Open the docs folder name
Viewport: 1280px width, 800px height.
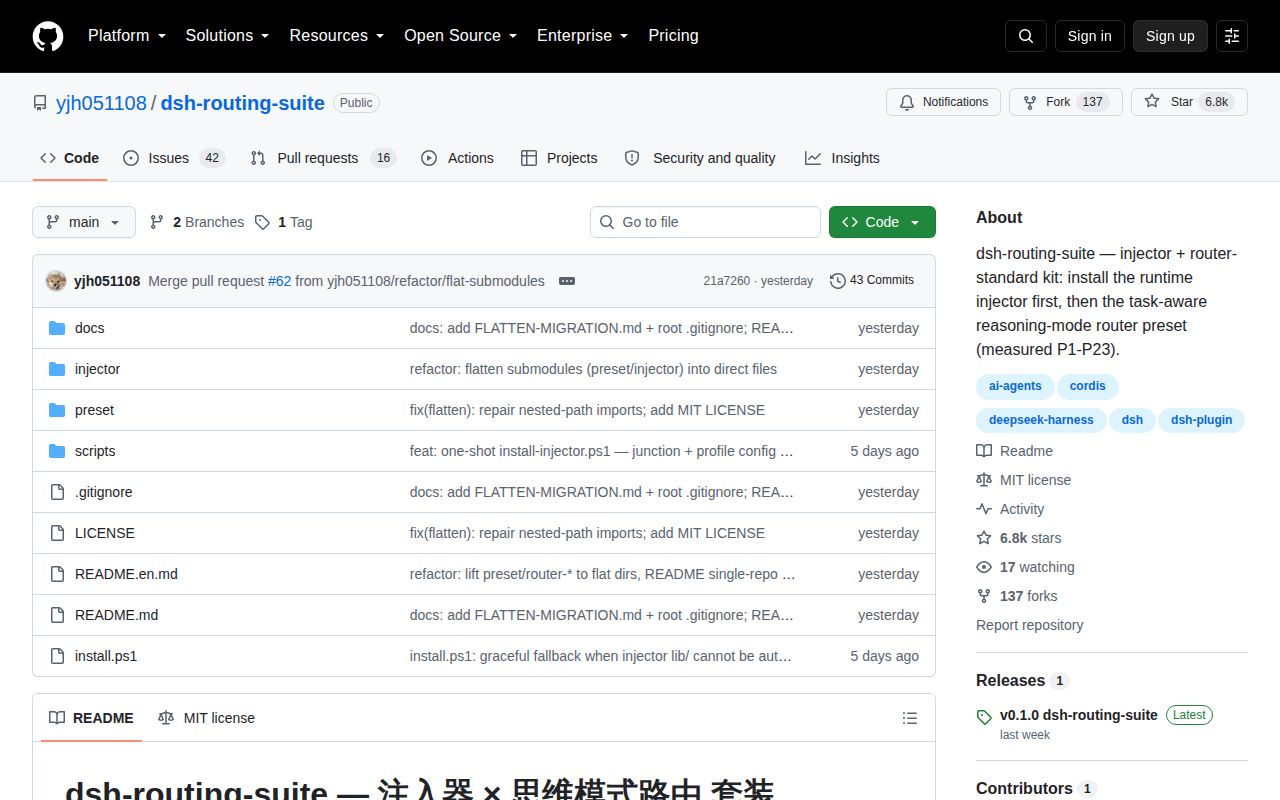[90, 328]
